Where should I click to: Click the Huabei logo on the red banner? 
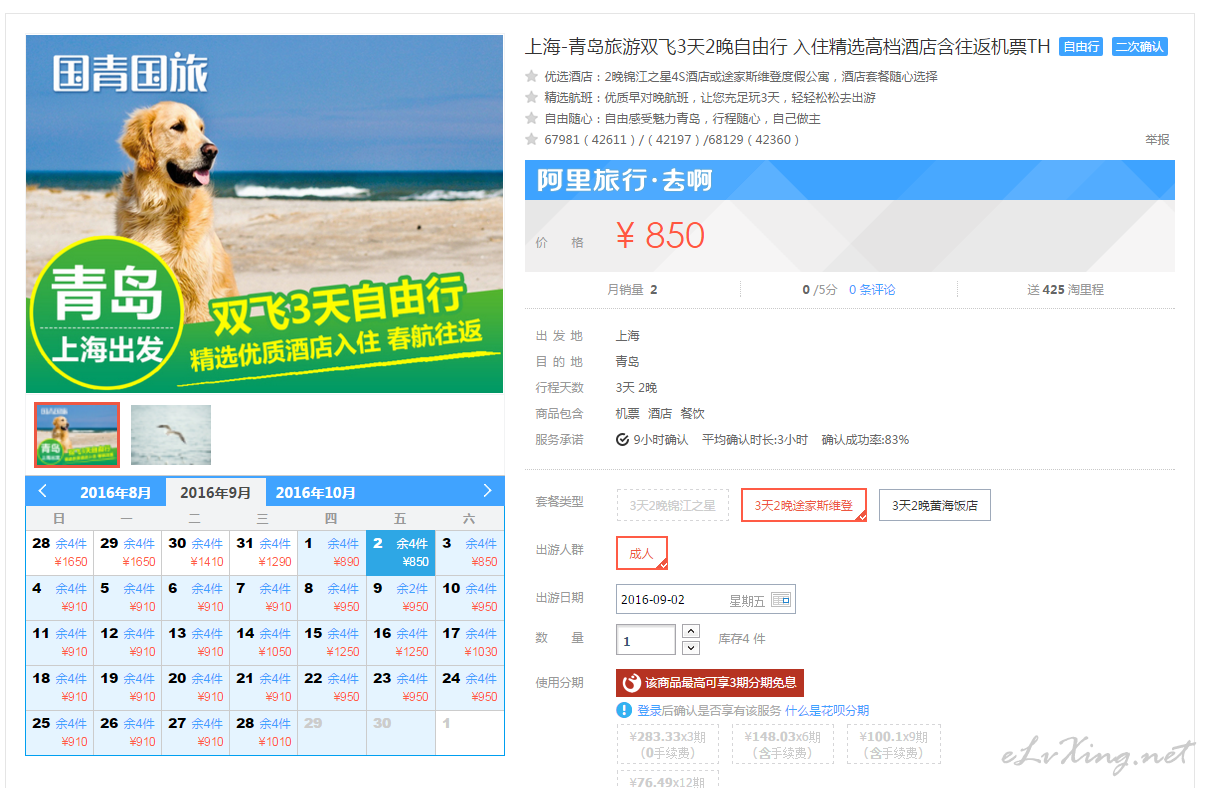coord(631,683)
